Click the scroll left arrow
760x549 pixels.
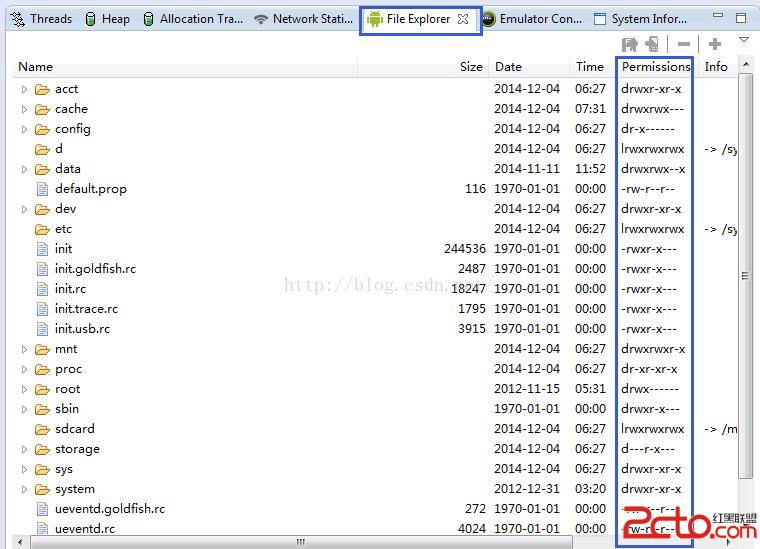point(20,542)
